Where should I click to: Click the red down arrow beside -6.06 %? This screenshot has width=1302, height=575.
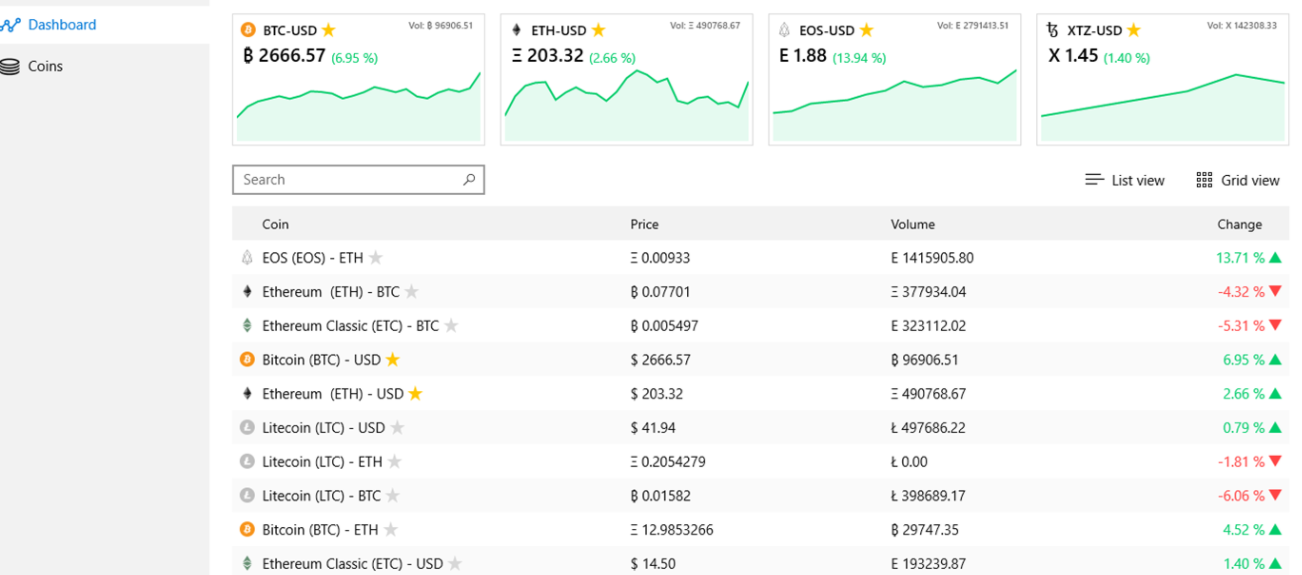[x=1275, y=496]
